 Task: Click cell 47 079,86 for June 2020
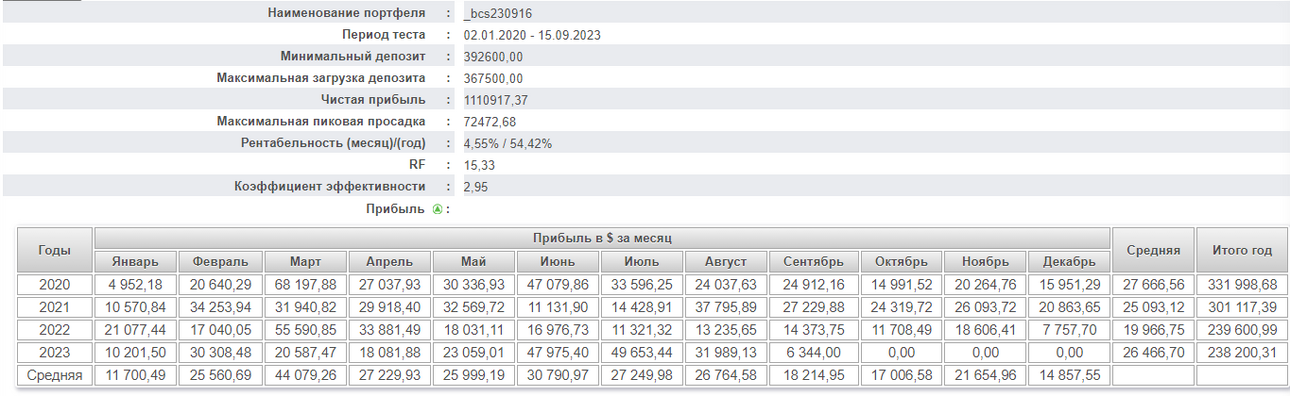558,285
